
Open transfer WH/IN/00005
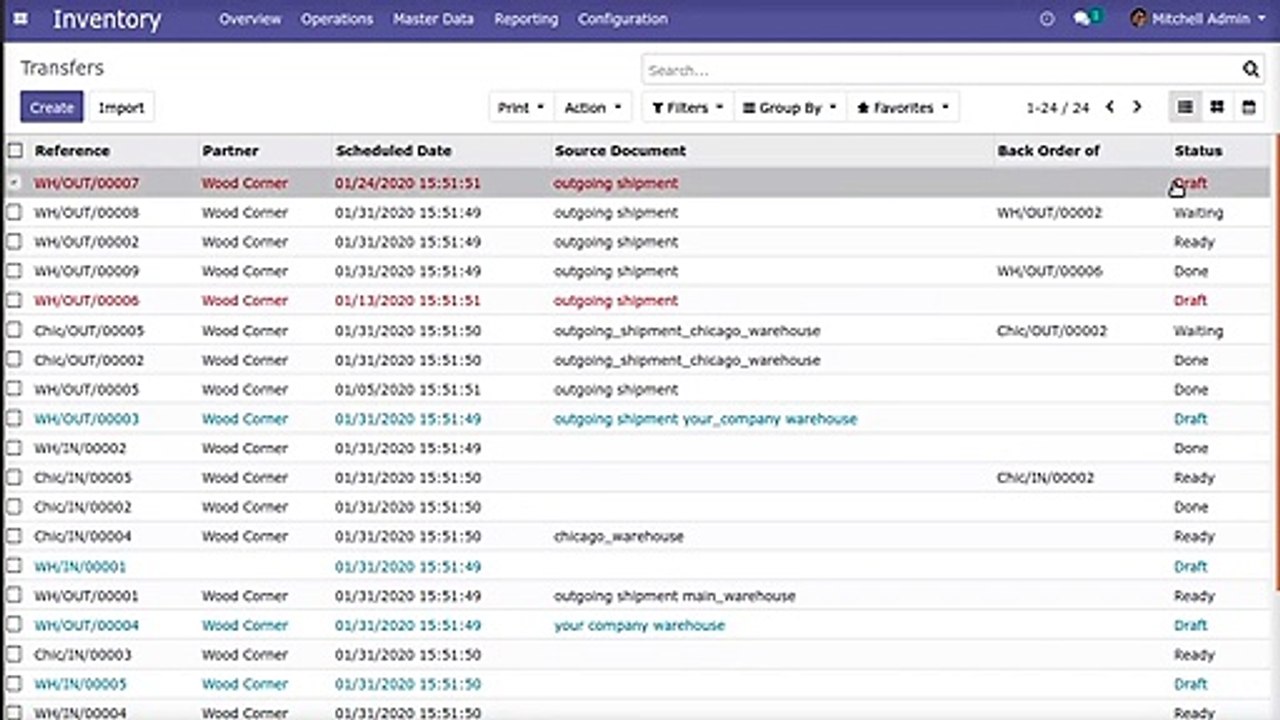80,684
